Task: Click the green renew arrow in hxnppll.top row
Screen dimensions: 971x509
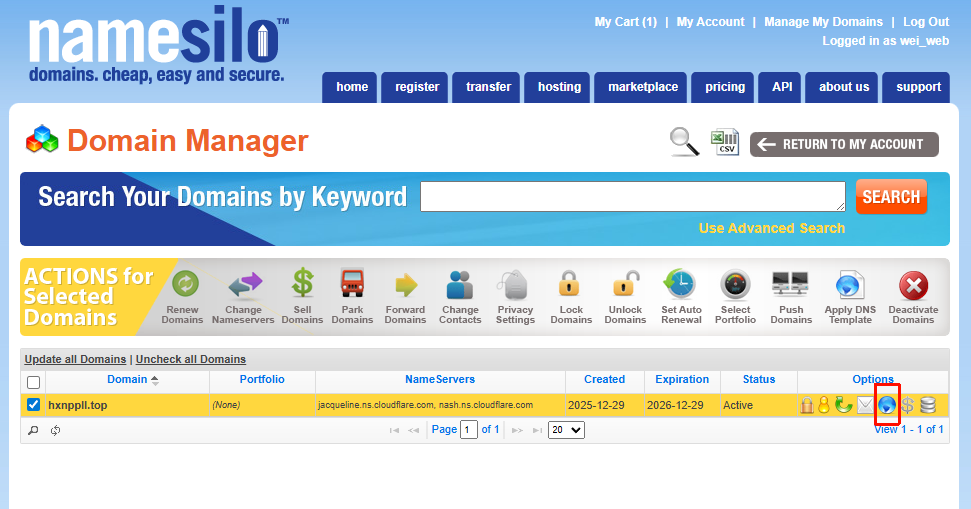Action: pos(843,405)
